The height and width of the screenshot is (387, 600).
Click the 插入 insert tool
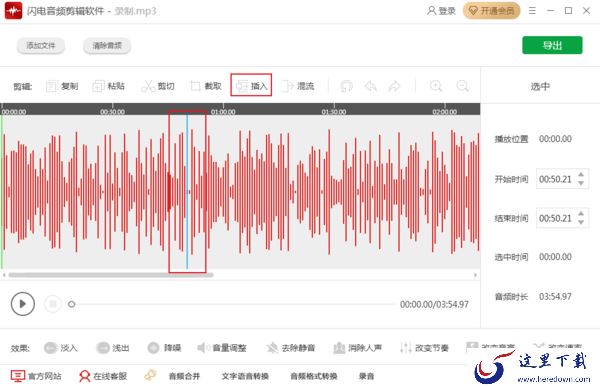[x=251, y=86]
